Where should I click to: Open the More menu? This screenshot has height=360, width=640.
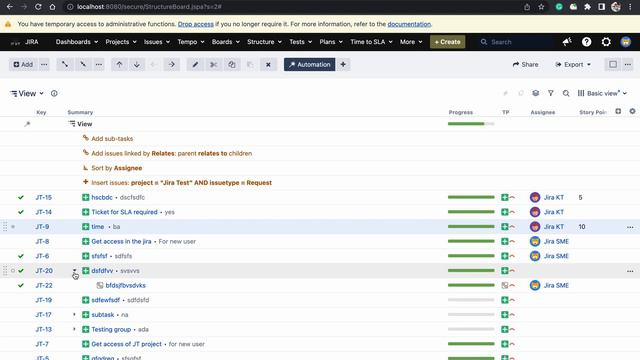click(x=411, y=42)
